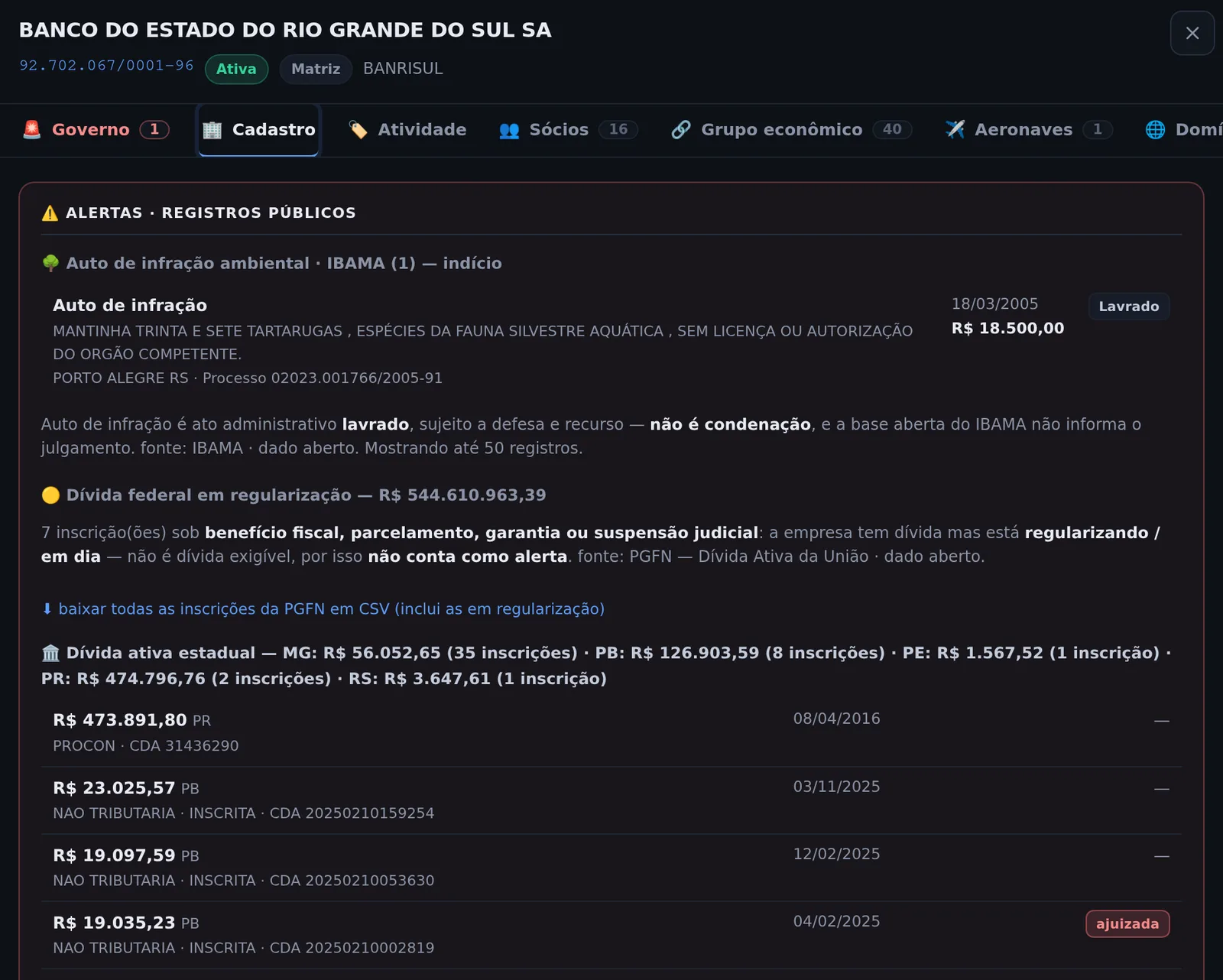This screenshot has height=980, width=1223.
Task: Click the globe icon on the Domínios tab
Action: (x=1155, y=130)
